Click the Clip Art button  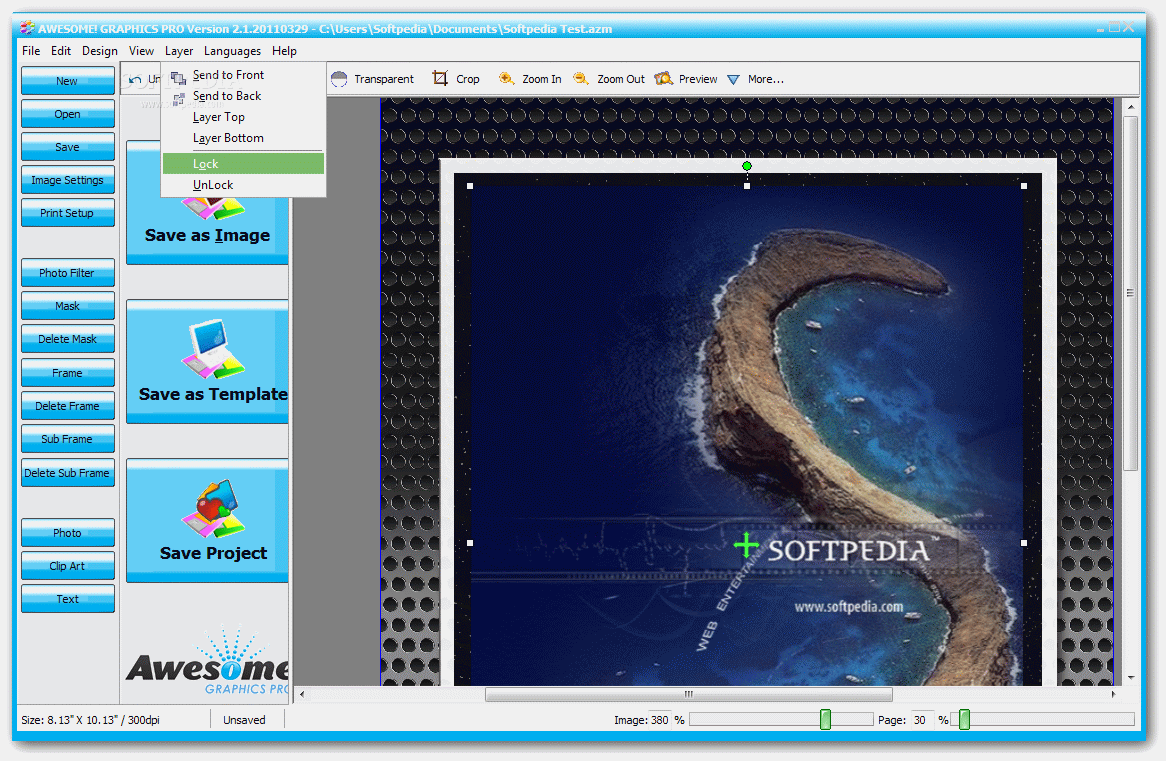68,565
